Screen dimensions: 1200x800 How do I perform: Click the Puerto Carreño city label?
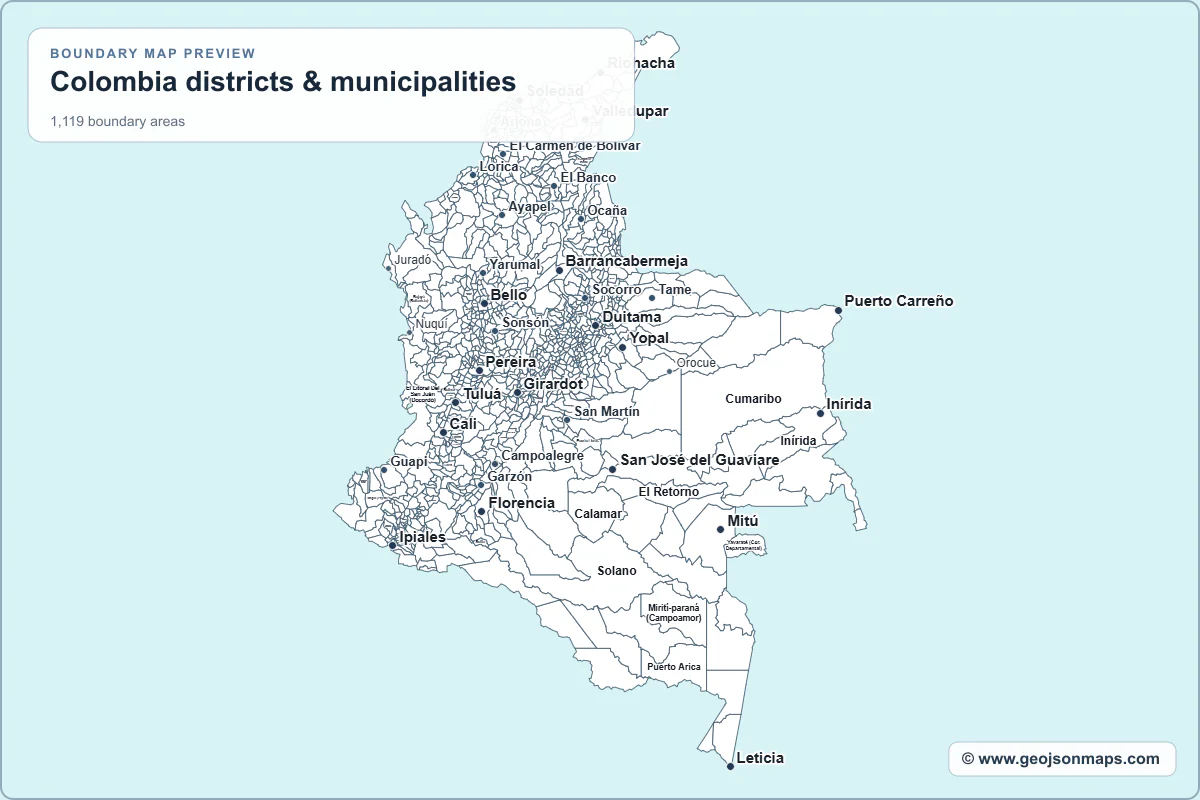899,300
